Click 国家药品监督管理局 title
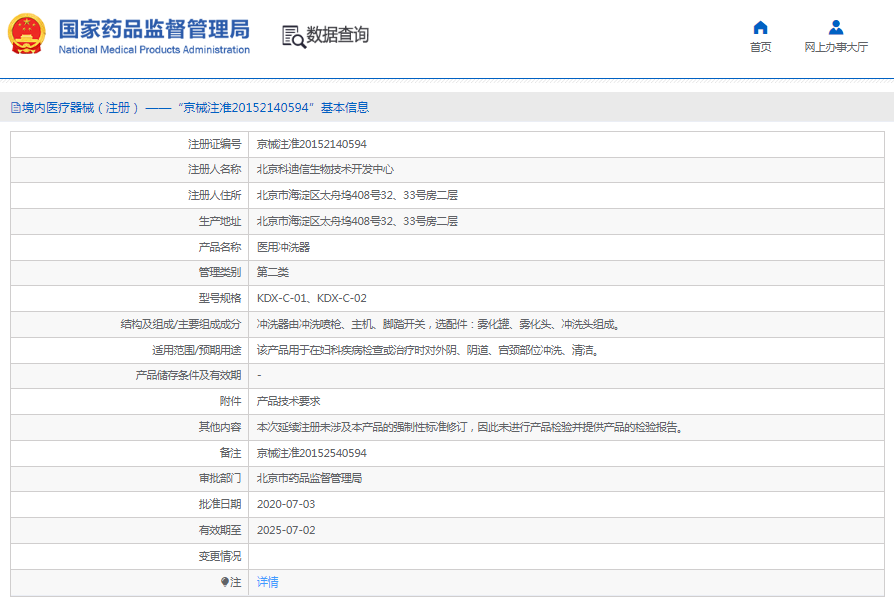The height and width of the screenshot is (603, 894). tap(154, 28)
